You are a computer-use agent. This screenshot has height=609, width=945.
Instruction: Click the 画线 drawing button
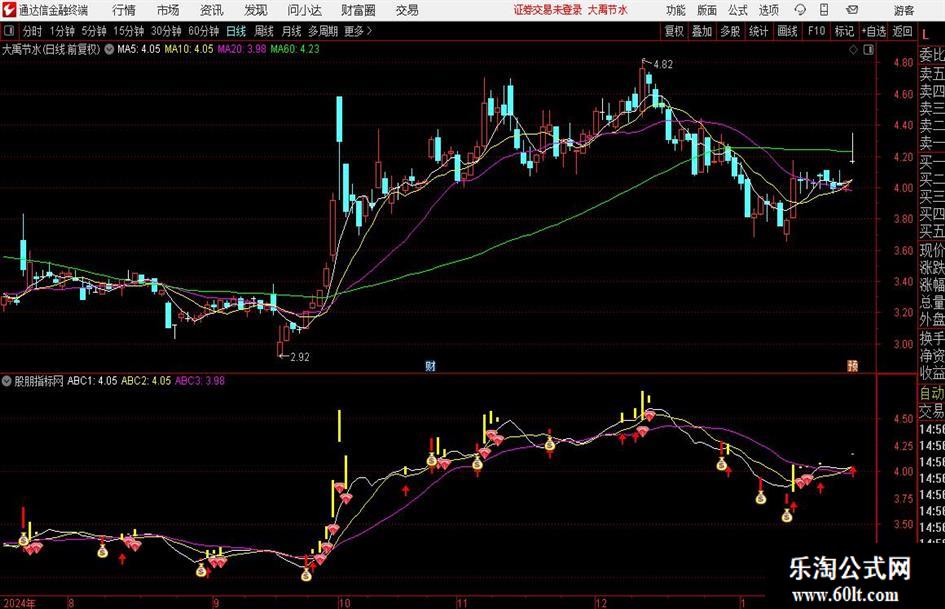coord(787,31)
